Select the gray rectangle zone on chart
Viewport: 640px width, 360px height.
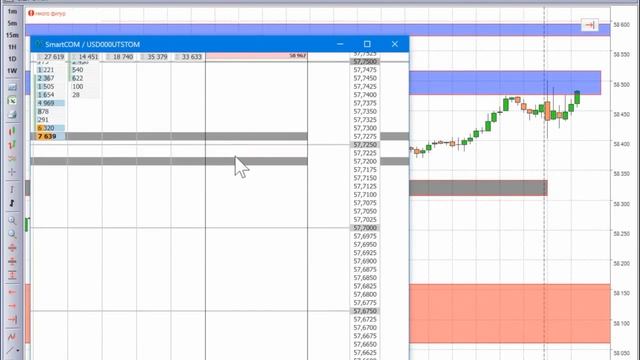pos(478,188)
